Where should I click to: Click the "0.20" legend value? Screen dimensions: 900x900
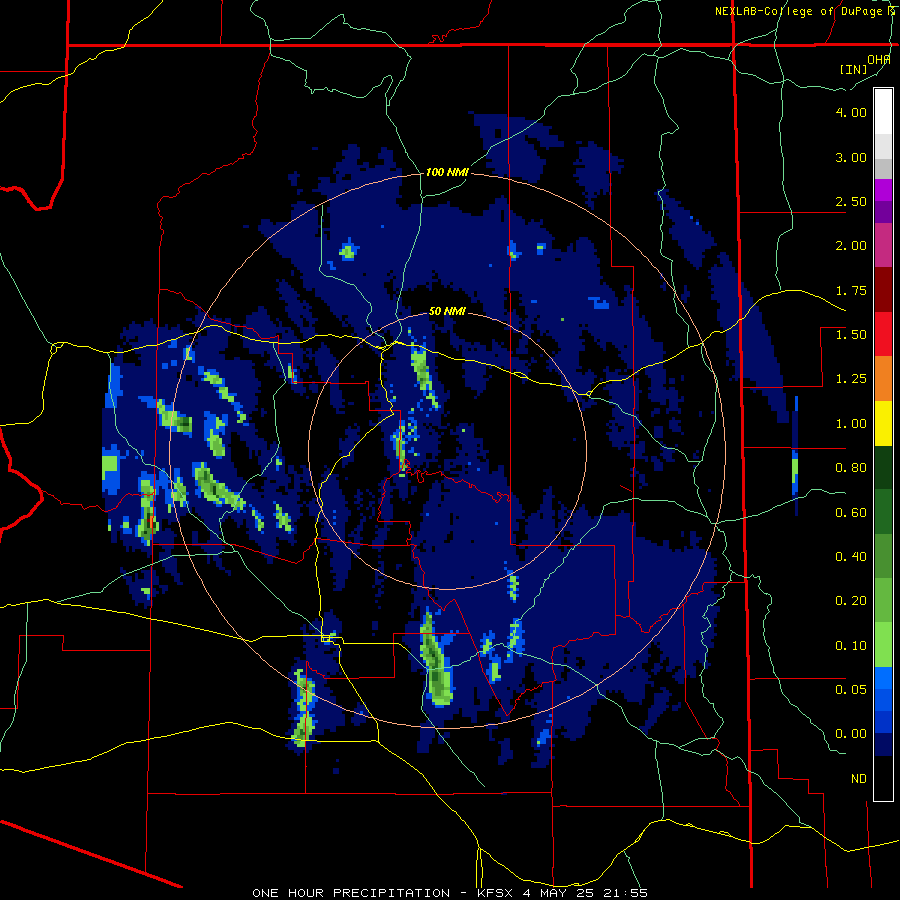851,601
